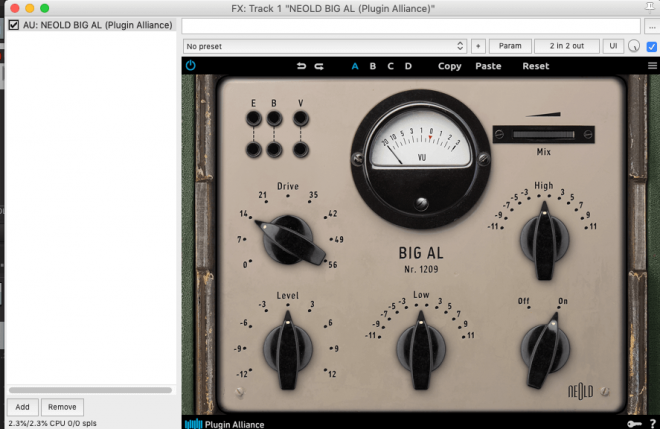Toggle the plugin power bypass icon
This screenshot has width=660, height=429.
coord(190,65)
